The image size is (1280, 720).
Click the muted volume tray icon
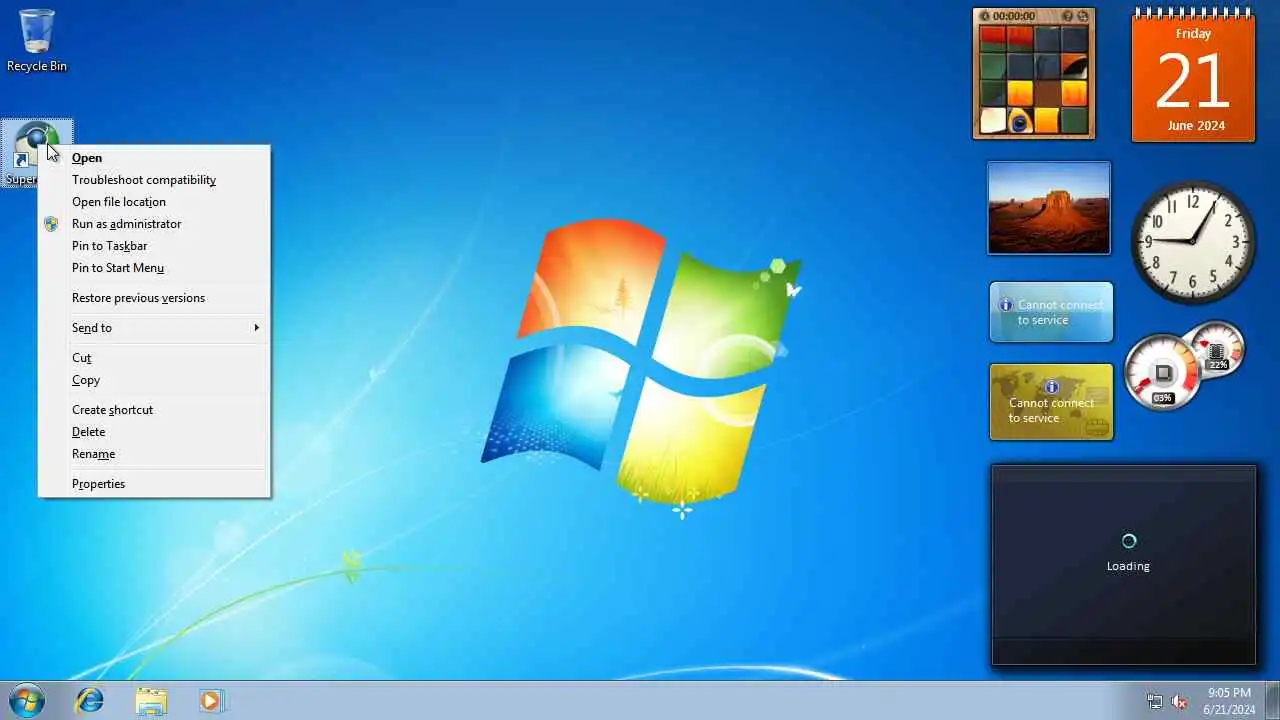(x=1180, y=701)
